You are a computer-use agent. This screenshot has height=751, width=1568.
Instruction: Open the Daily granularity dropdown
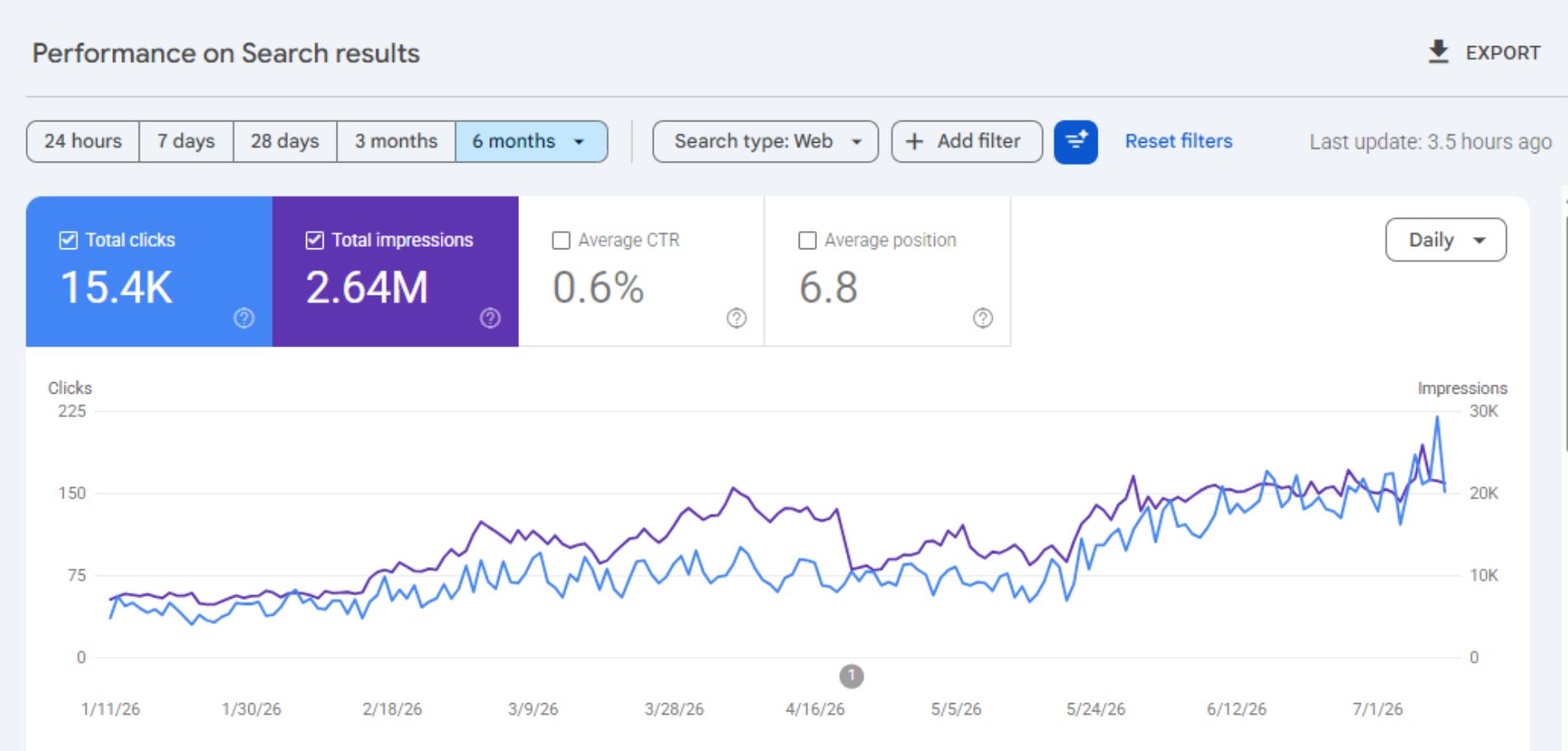(1446, 240)
